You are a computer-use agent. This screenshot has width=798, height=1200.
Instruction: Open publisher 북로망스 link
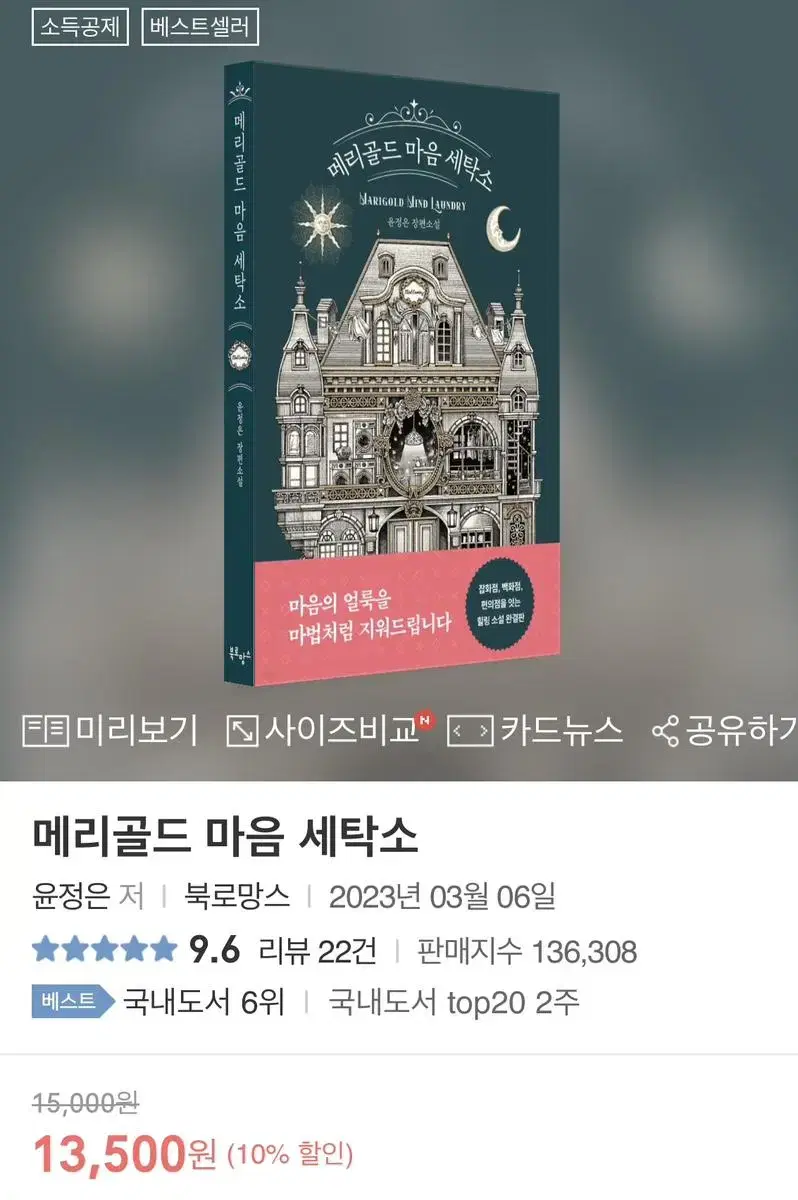[x=237, y=895]
